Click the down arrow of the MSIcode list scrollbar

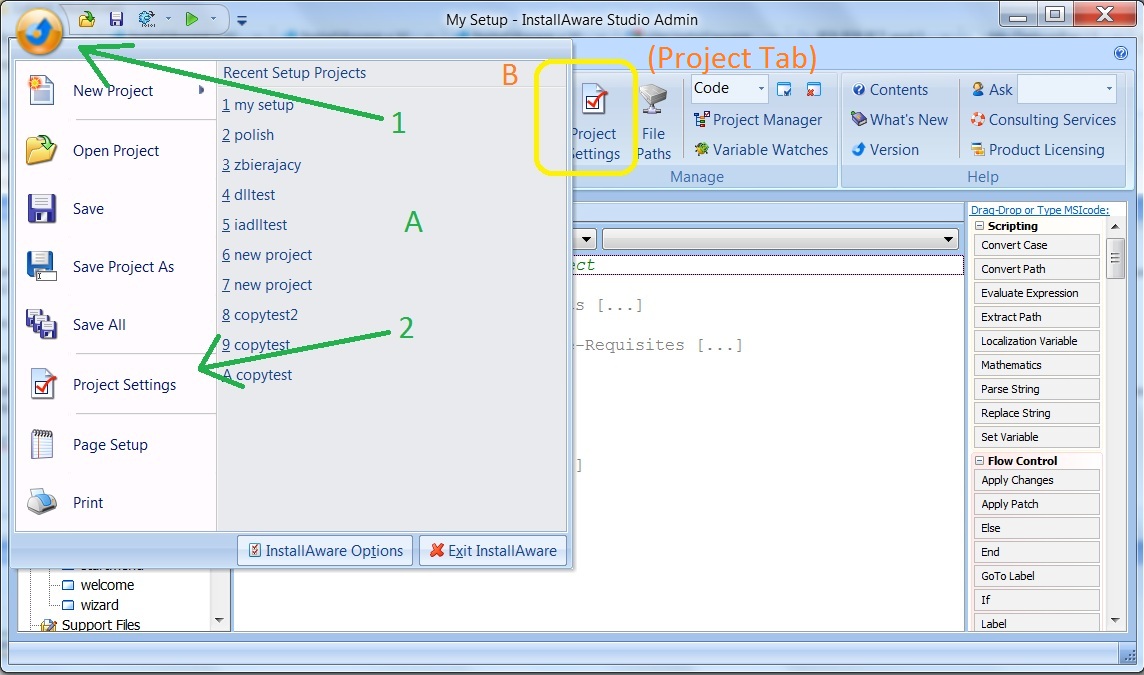(1115, 620)
